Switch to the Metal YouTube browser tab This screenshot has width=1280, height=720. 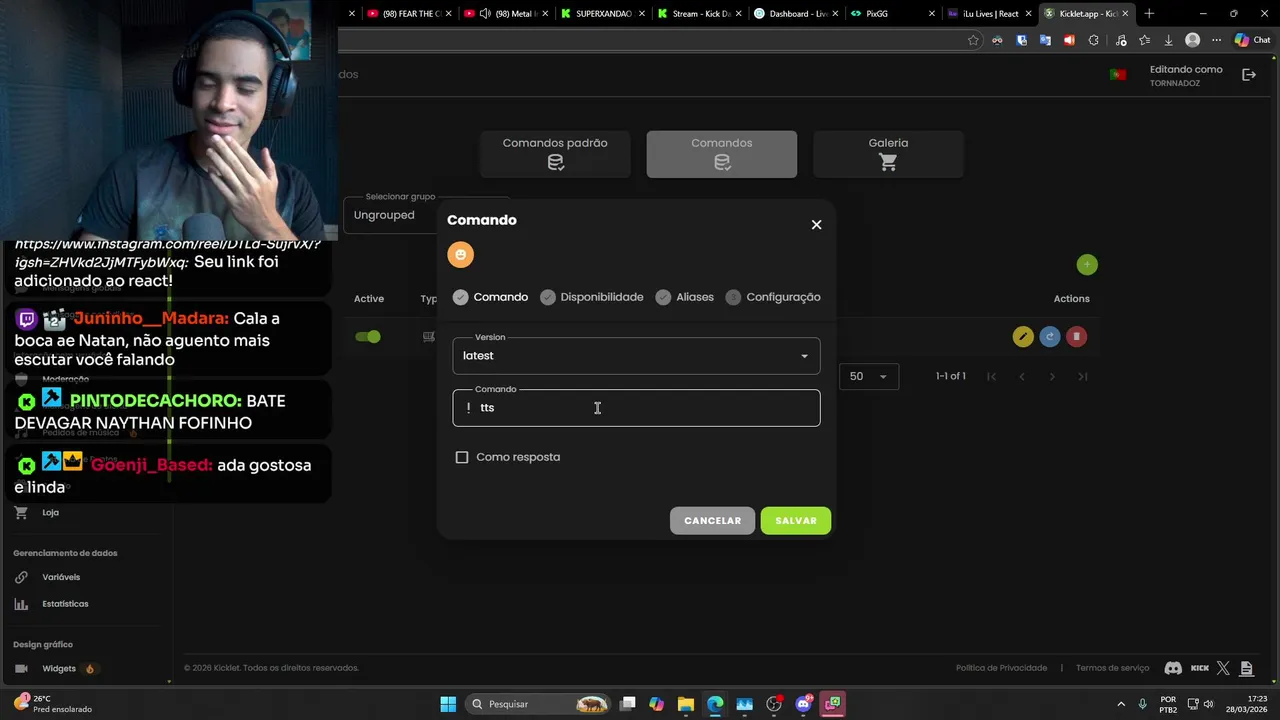(505, 14)
